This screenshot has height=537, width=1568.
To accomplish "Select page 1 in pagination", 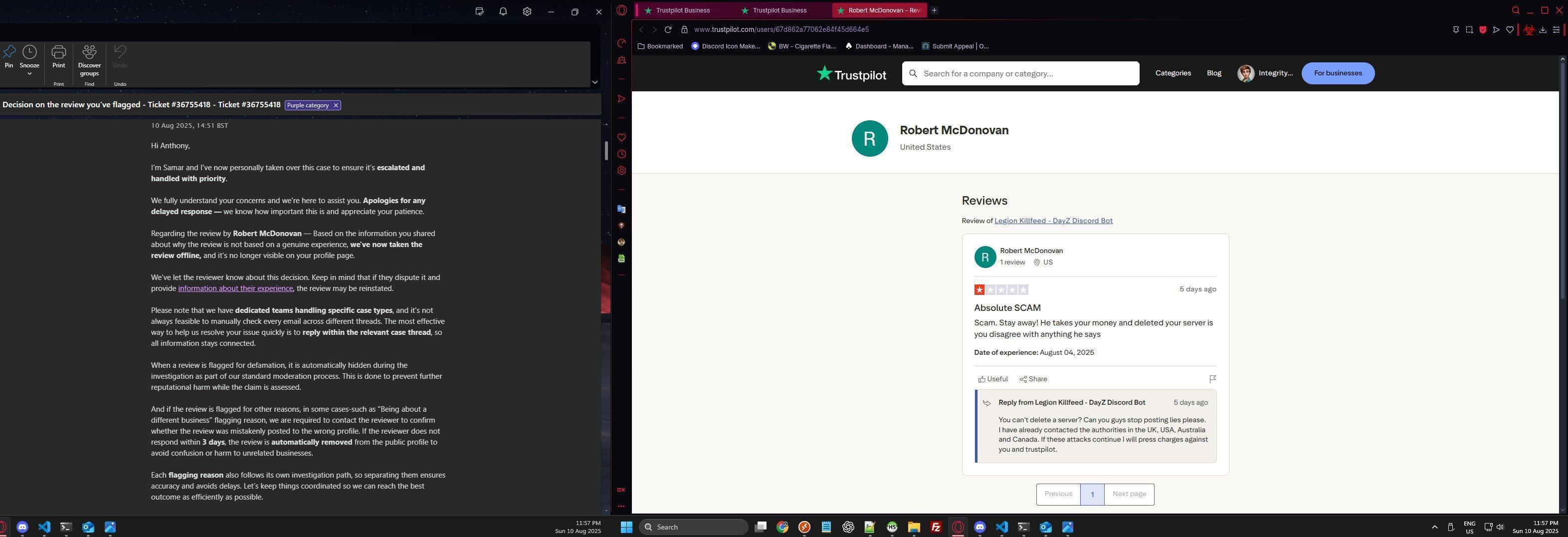I will tap(1092, 495).
